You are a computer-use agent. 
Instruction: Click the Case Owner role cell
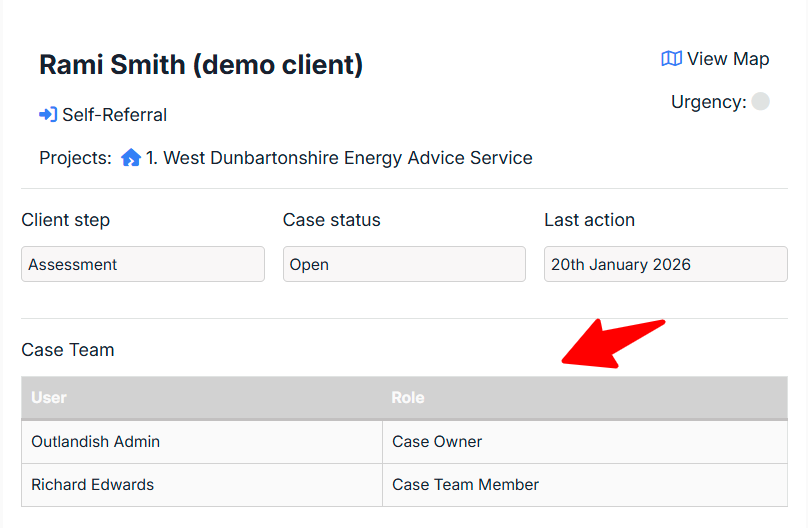coord(437,442)
